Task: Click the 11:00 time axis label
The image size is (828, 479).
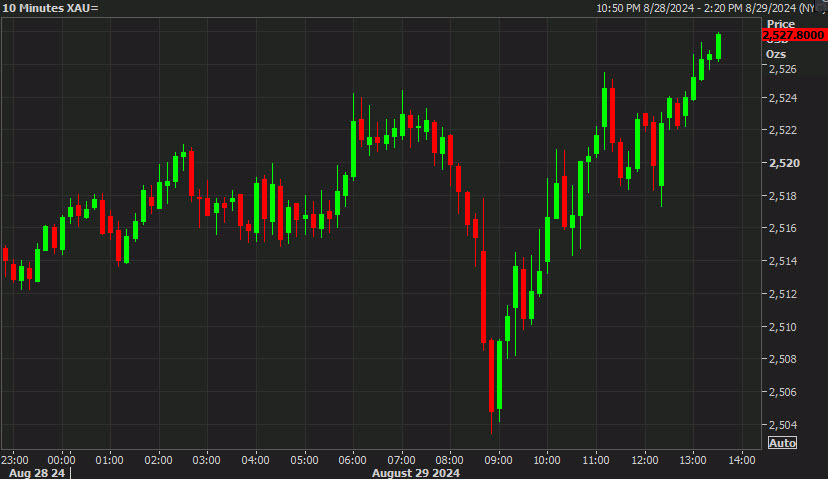Action: click(596, 460)
